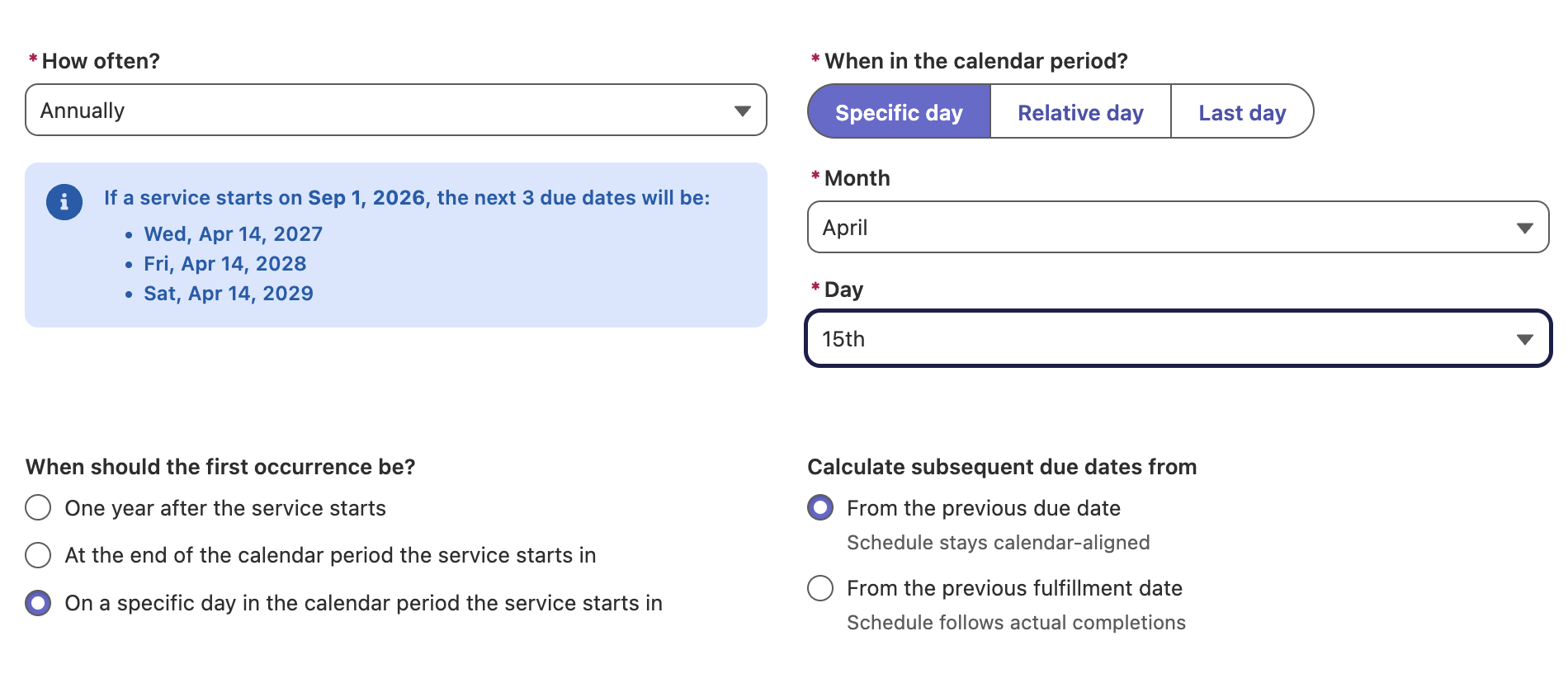Viewport: 1568px width, 683px height.
Task: Click the How often dropdown arrow
Action: (743, 111)
